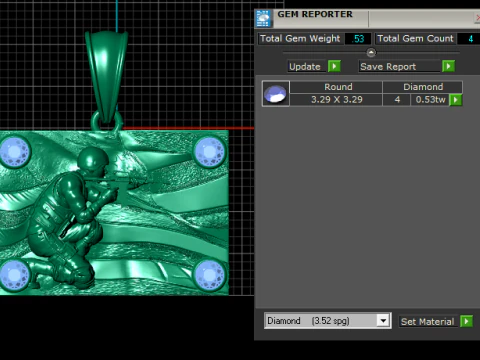Select the top-right gem on the pendant
The height and width of the screenshot is (360, 480).
point(209,152)
